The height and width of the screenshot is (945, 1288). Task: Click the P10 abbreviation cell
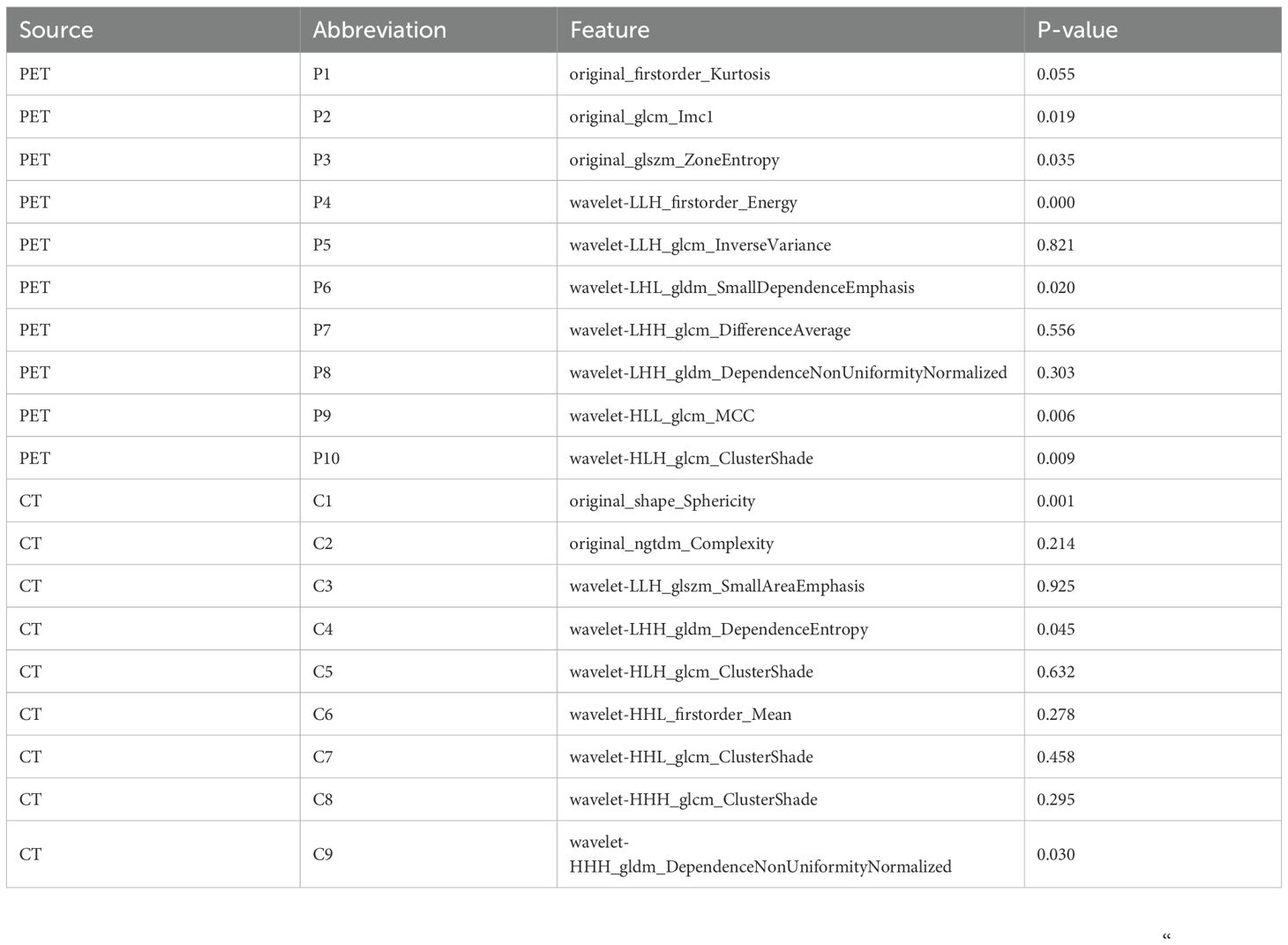point(326,458)
